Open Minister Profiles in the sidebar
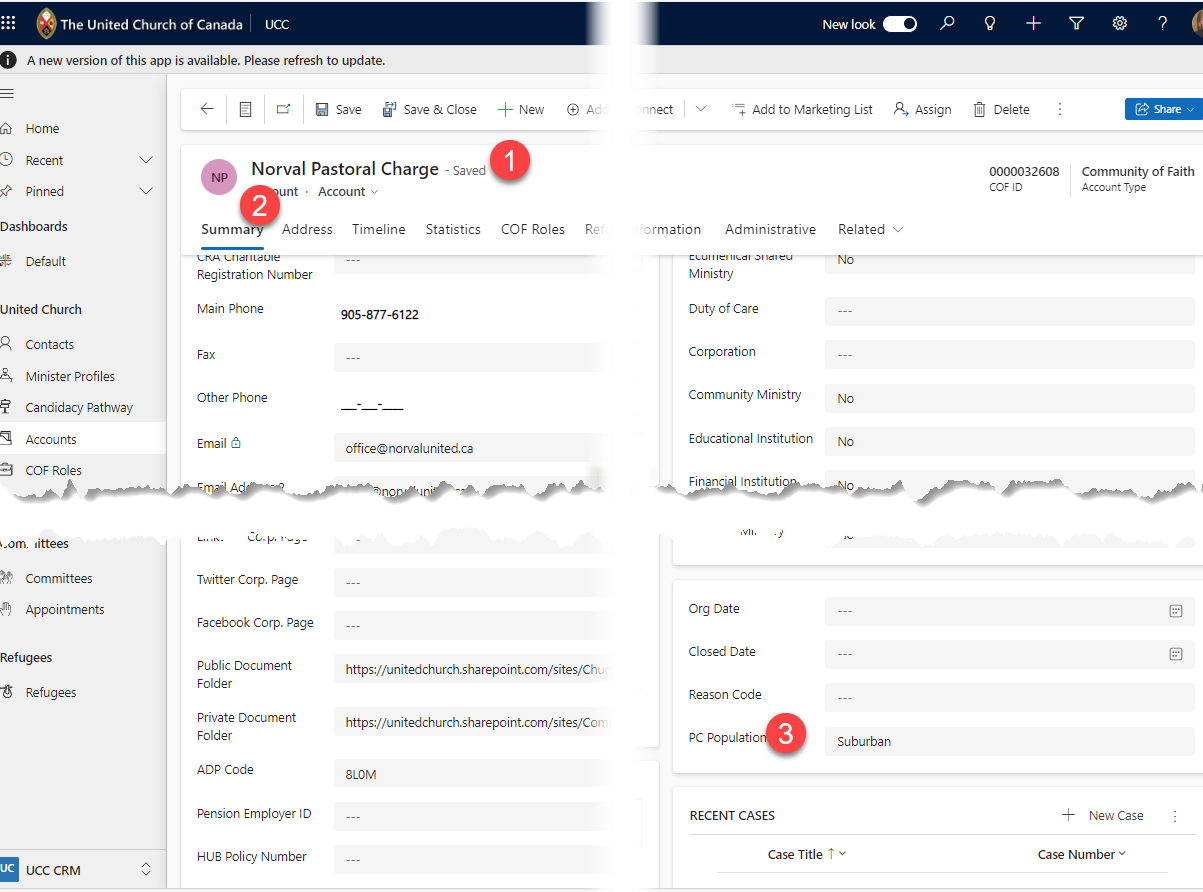1203x892 pixels. pyautogui.click(x=70, y=376)
